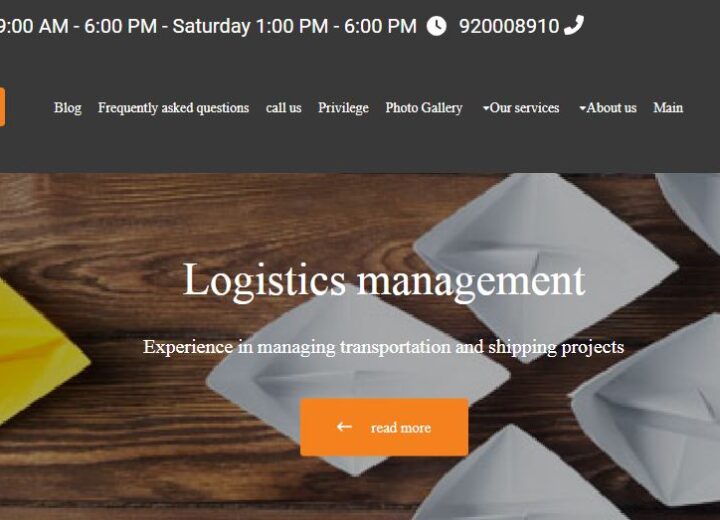Click the slide subtitle about shipping projects
720x520 pixels.
coord(383,347)
